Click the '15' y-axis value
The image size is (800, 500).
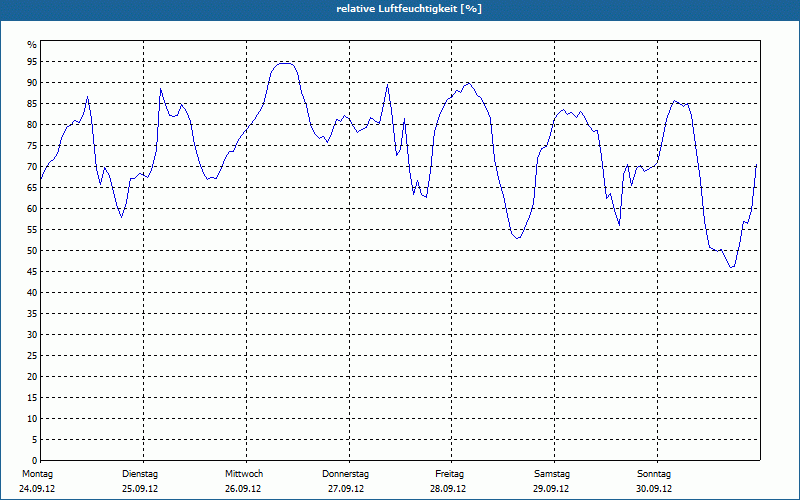(x=32, y=397)
